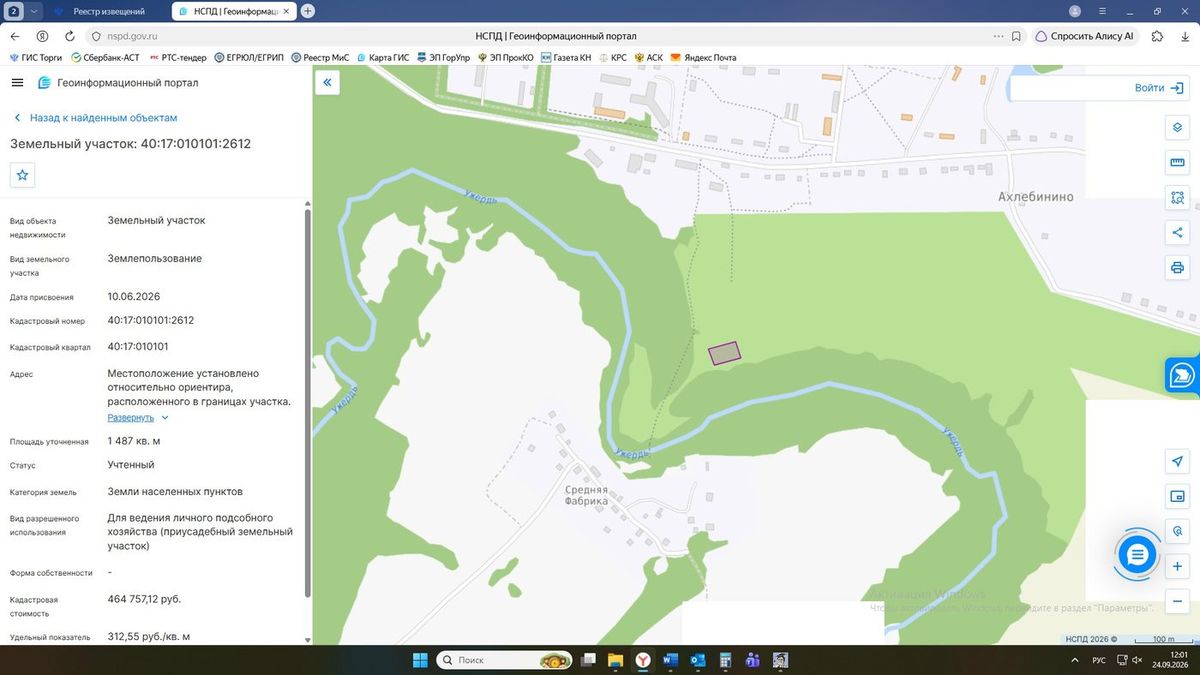Open the blue side widget tab

(x=1182, y=375)
